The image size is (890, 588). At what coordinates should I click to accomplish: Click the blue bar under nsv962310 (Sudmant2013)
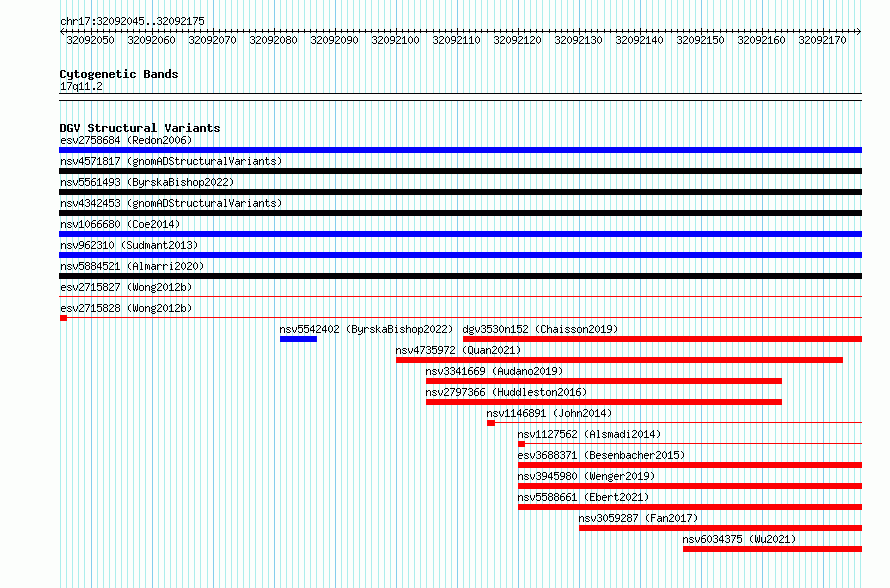(460, 255)
